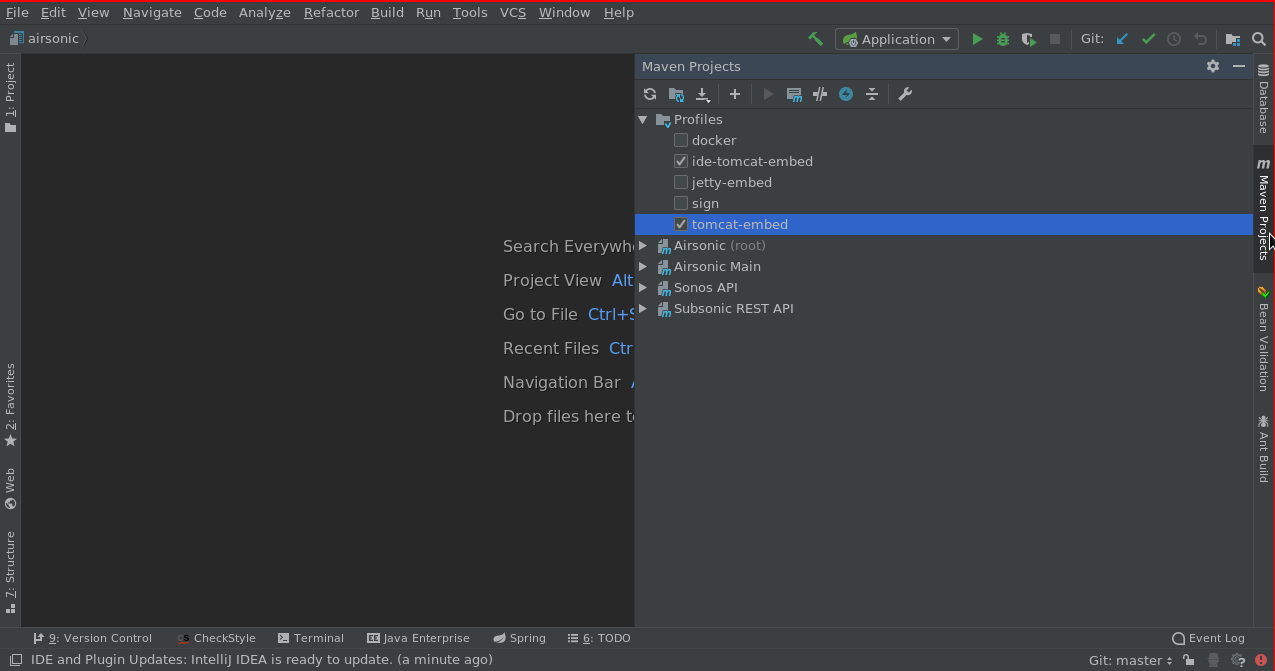The width and height of the screenshot is (1275, 671).
Task: Collapse all Maven tree nodes
Action: click(872, 94)
